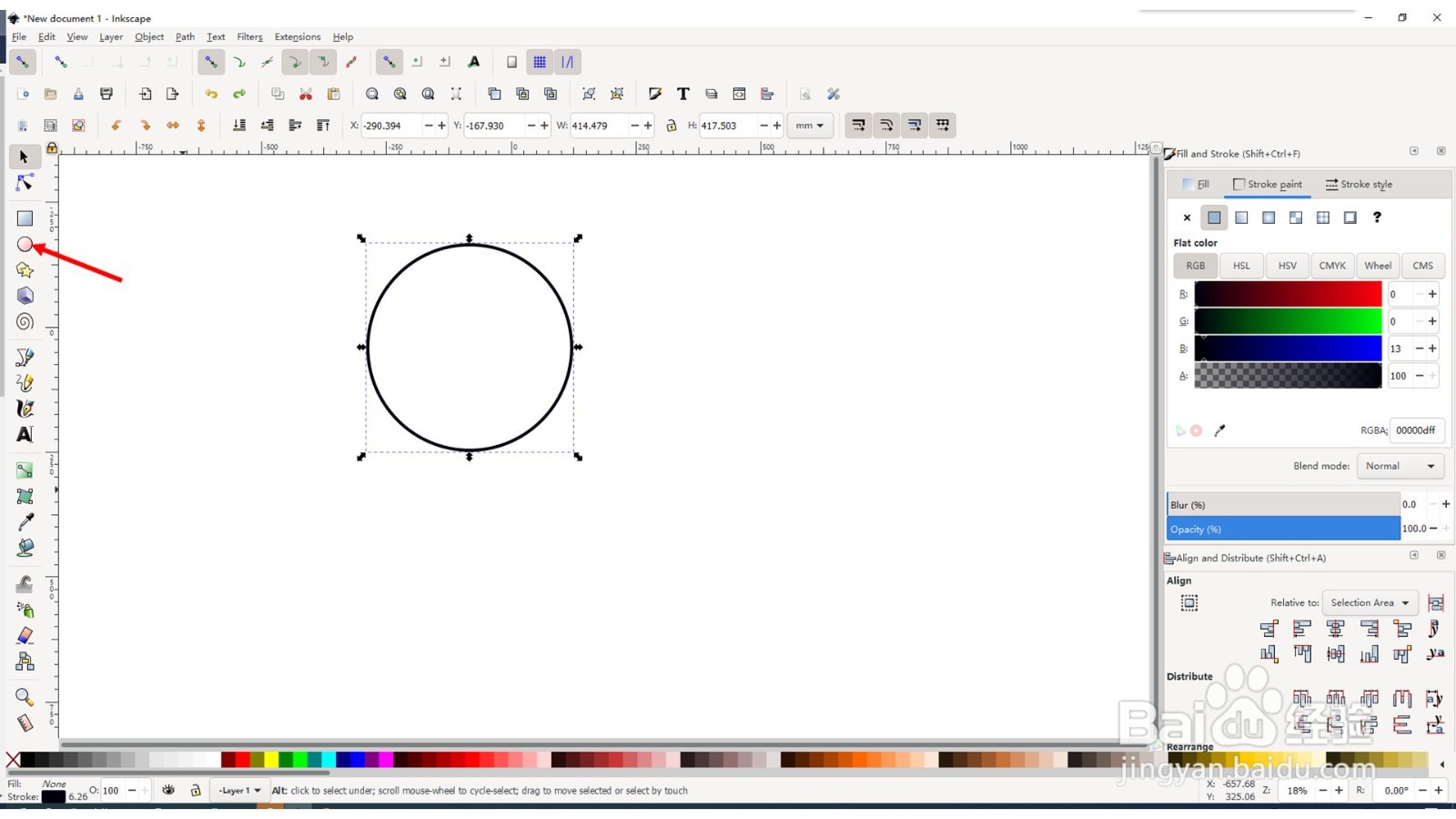
Task: Select the Spray tool
Action: pyautogui.click(x=25, y=610)
